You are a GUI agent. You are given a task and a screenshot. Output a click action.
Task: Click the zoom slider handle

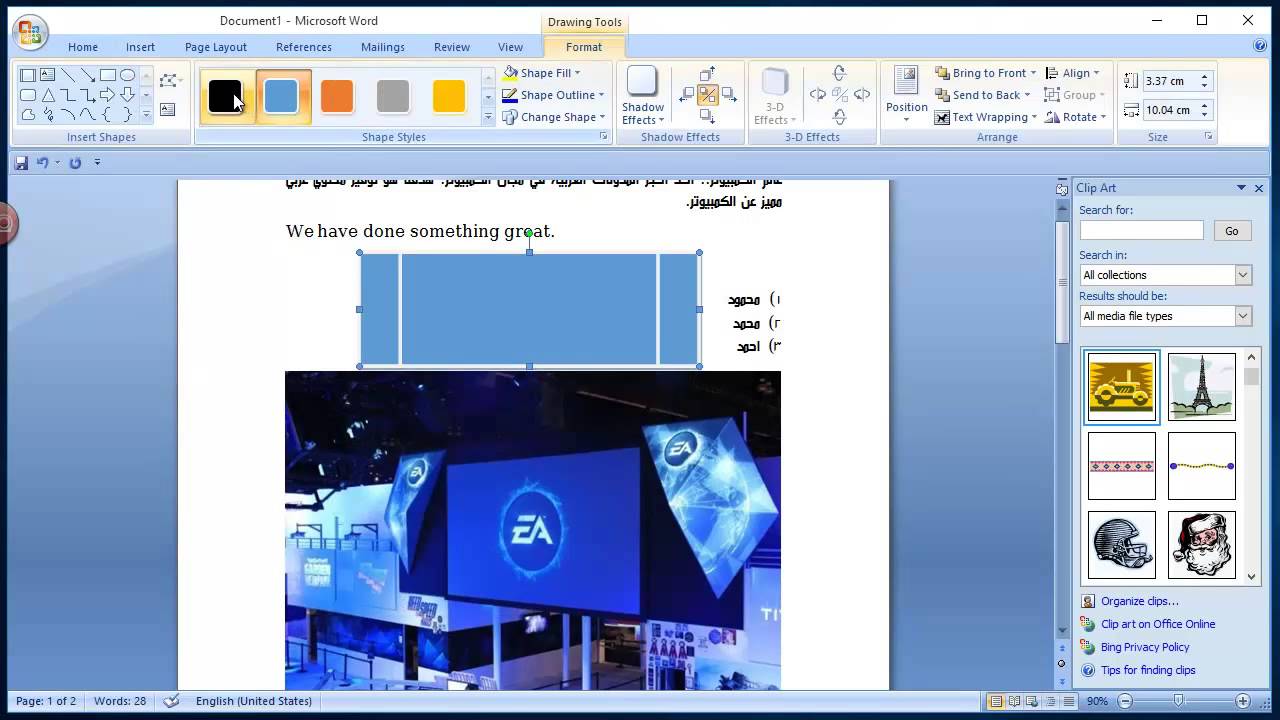pyautogui.click(x=1179, y=701)
